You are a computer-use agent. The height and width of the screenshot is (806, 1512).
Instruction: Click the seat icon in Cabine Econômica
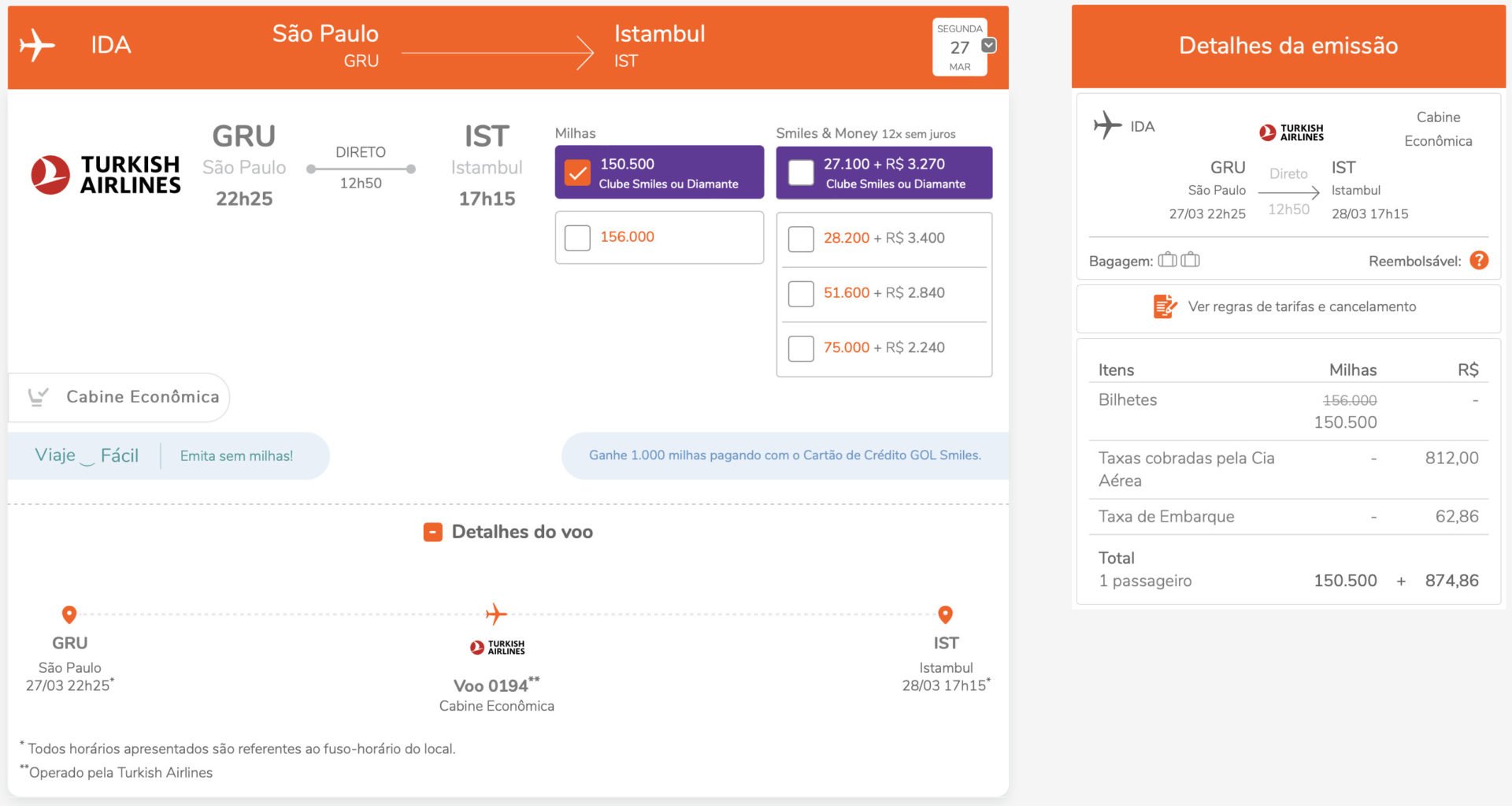(38, 396)
